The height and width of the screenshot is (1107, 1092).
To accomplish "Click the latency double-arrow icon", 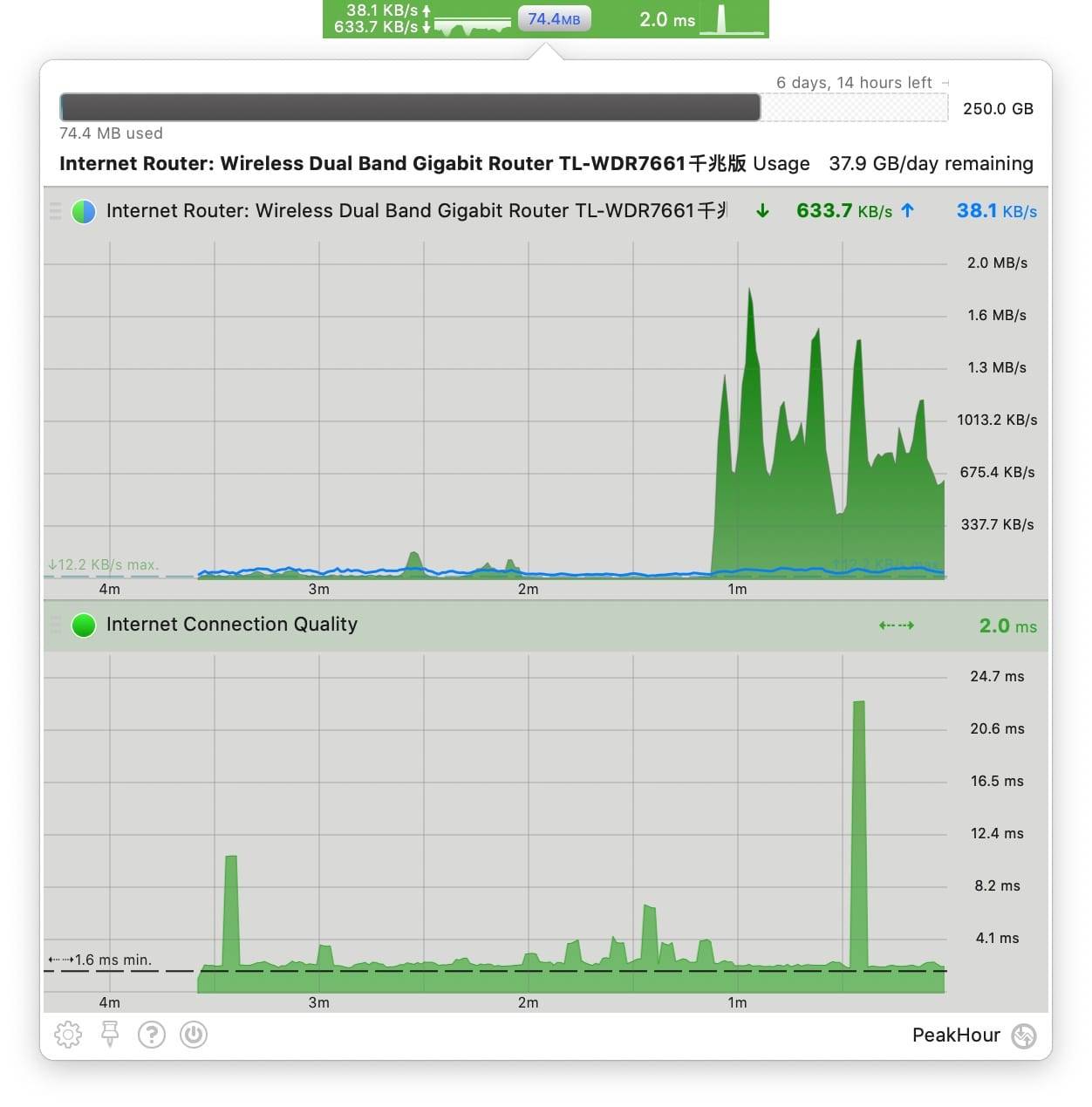I will point(896,625).
